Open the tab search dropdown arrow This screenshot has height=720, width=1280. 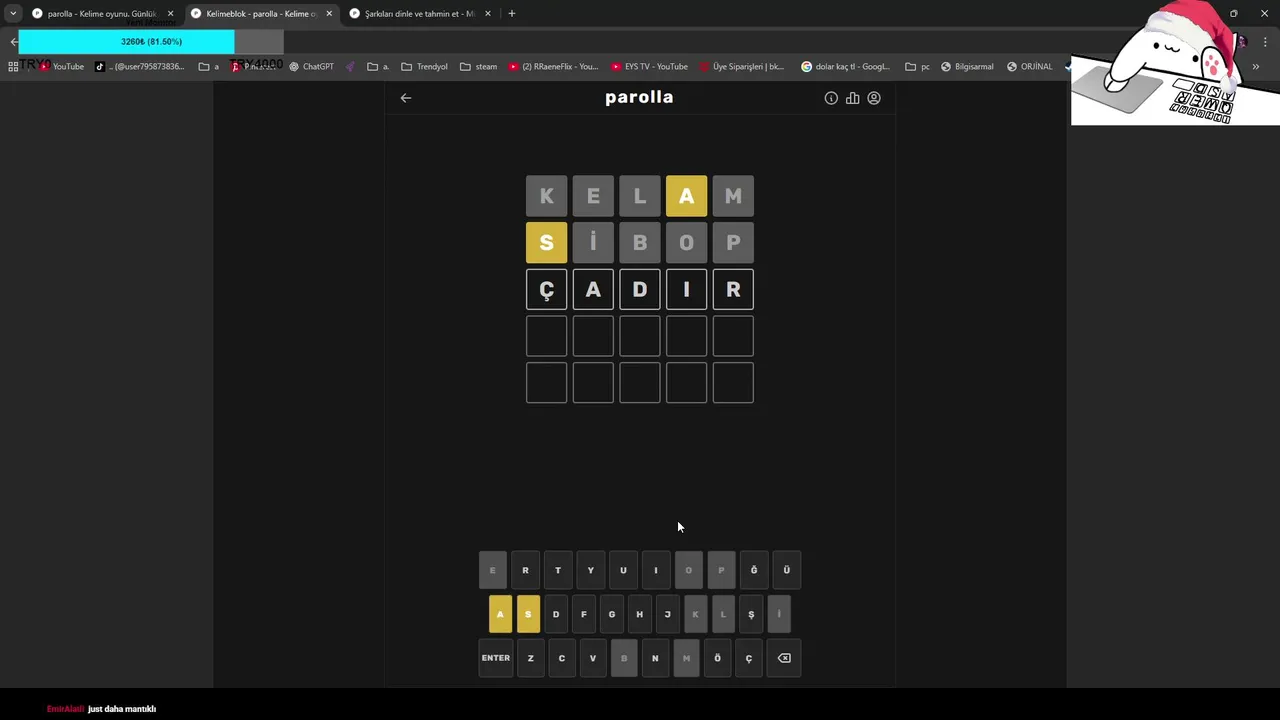coord(13,14)
